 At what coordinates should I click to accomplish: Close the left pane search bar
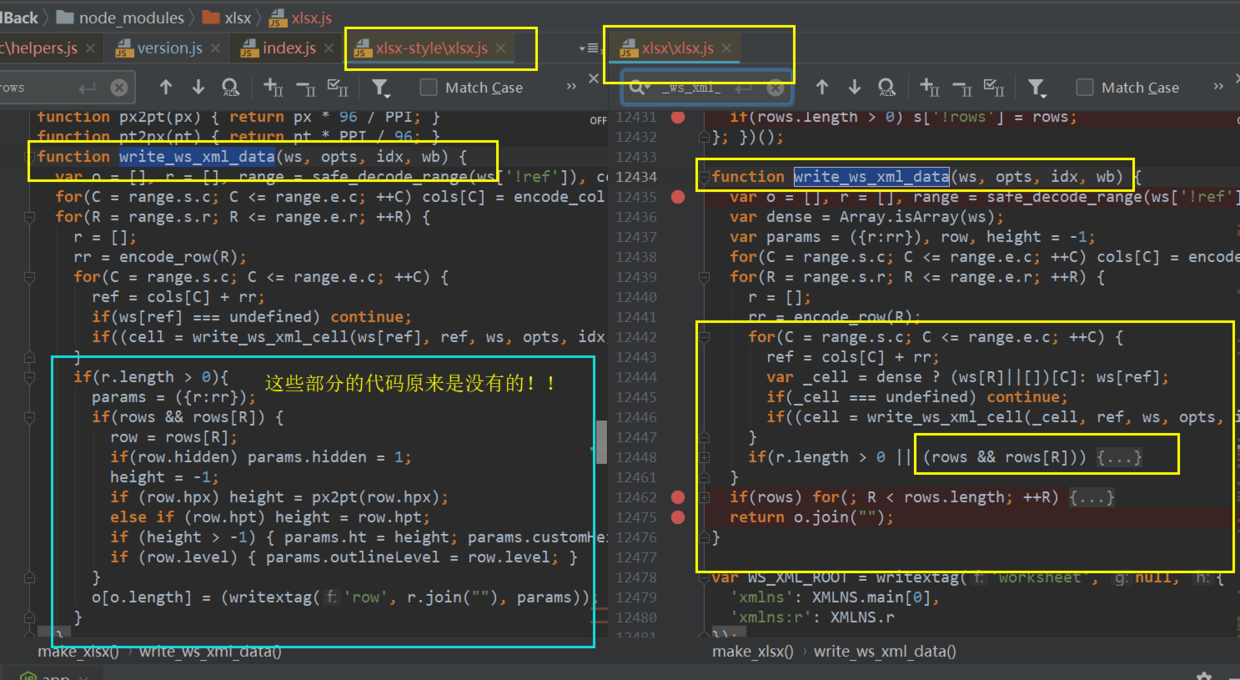(593, 78)
